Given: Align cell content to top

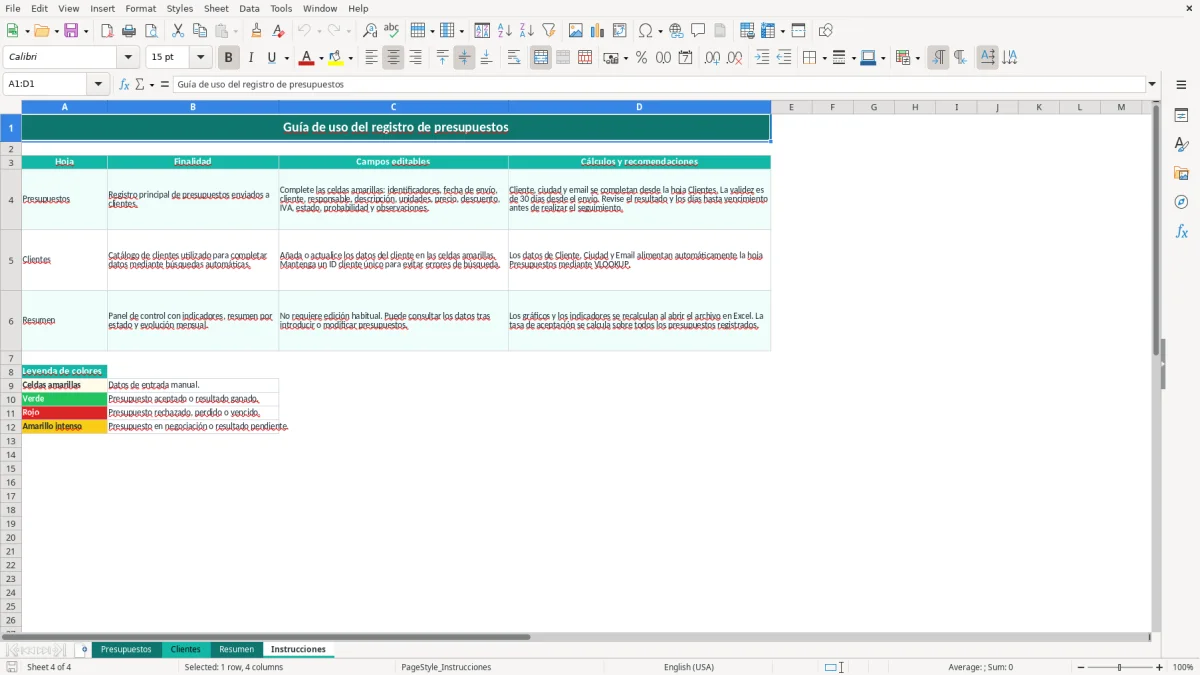Looking at the screenshot, I should [443, 58].
